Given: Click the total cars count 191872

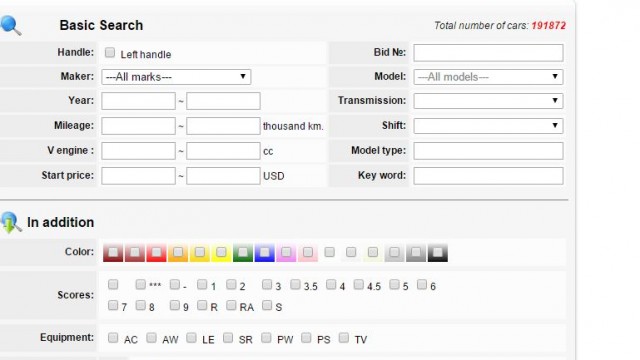Looking at the screenshot, I should [x=548, y=26].
